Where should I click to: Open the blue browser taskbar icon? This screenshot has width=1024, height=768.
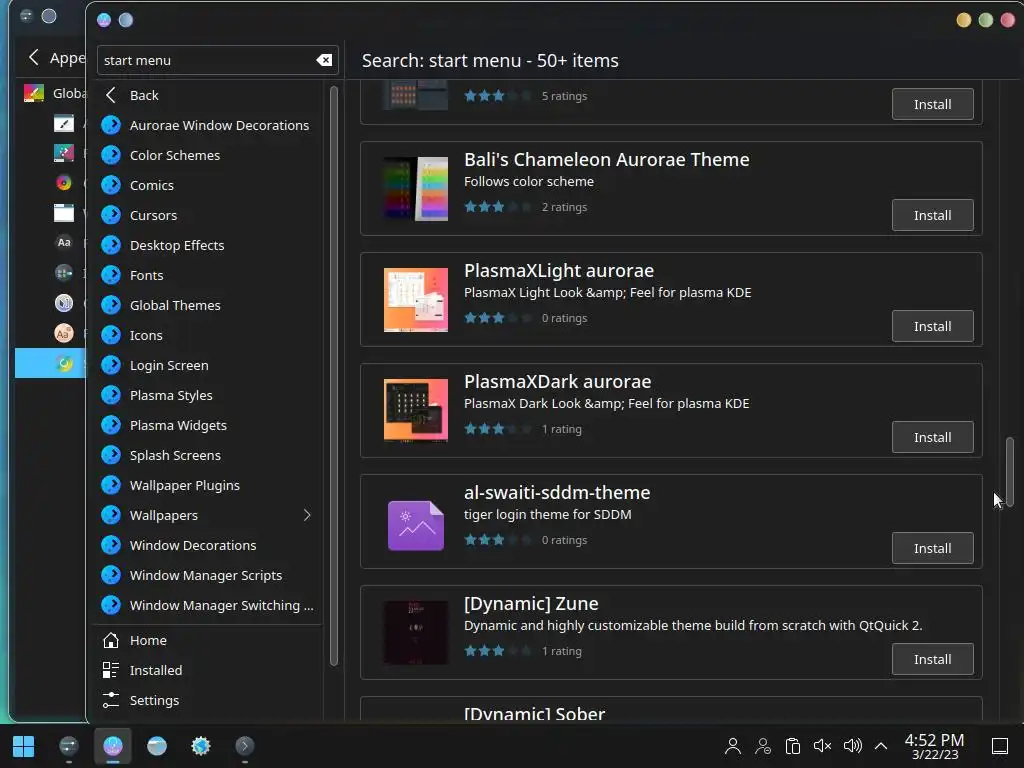[157, 746]
